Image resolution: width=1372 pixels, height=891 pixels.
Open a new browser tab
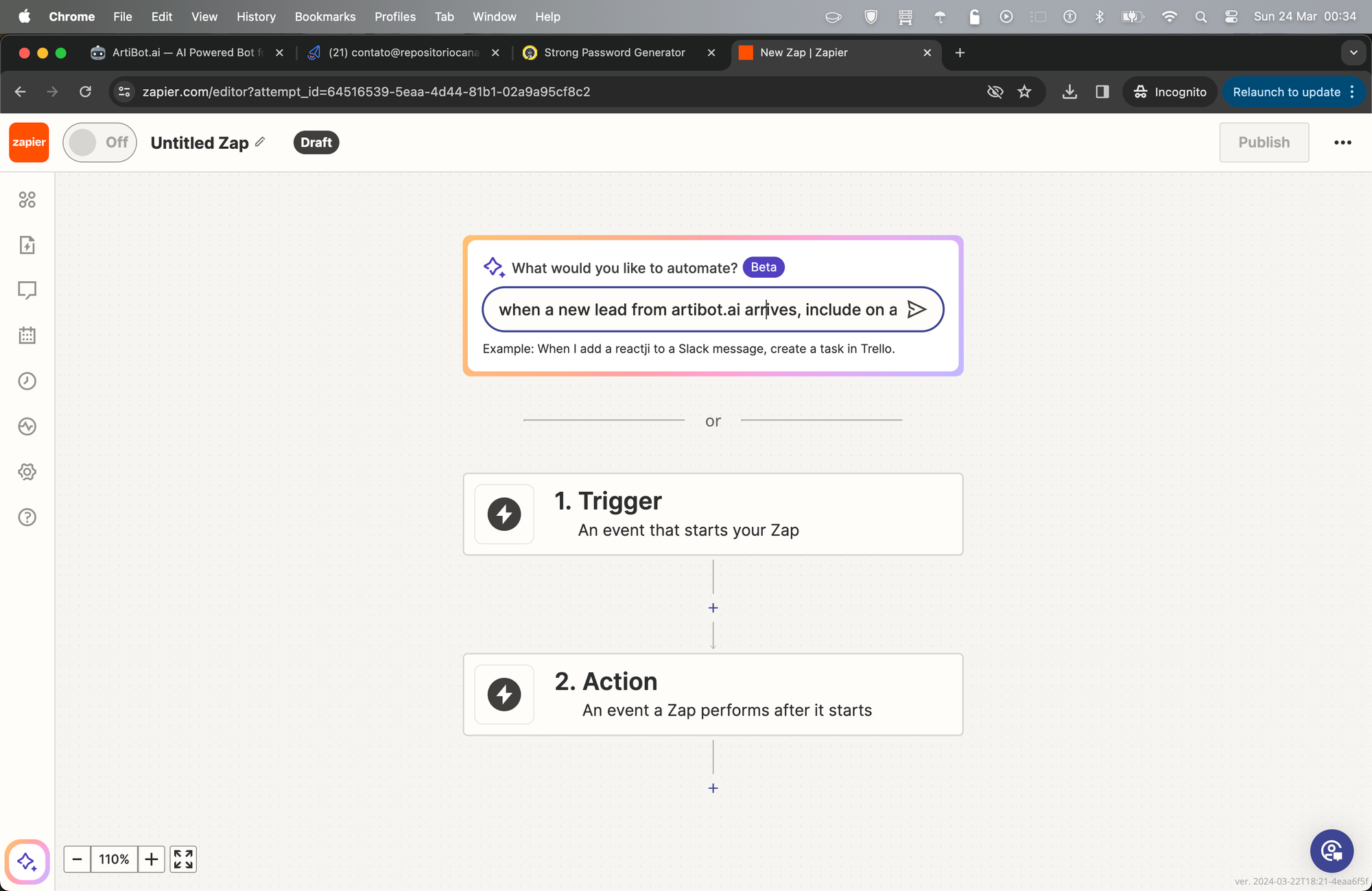[x=960, y=53]
